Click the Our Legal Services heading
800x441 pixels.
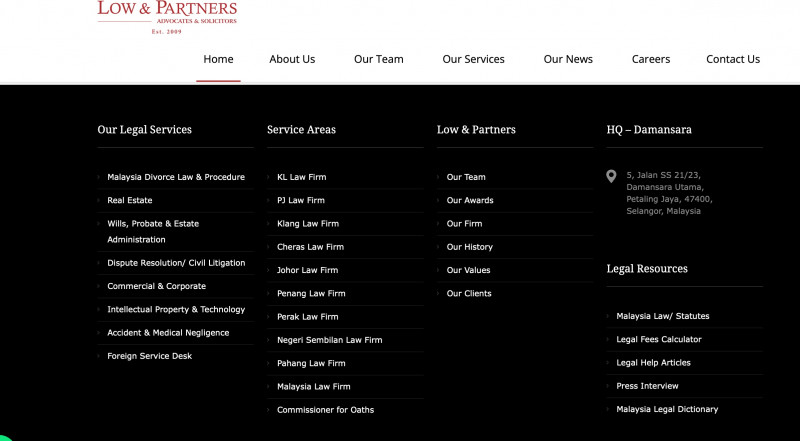(144, 130)
